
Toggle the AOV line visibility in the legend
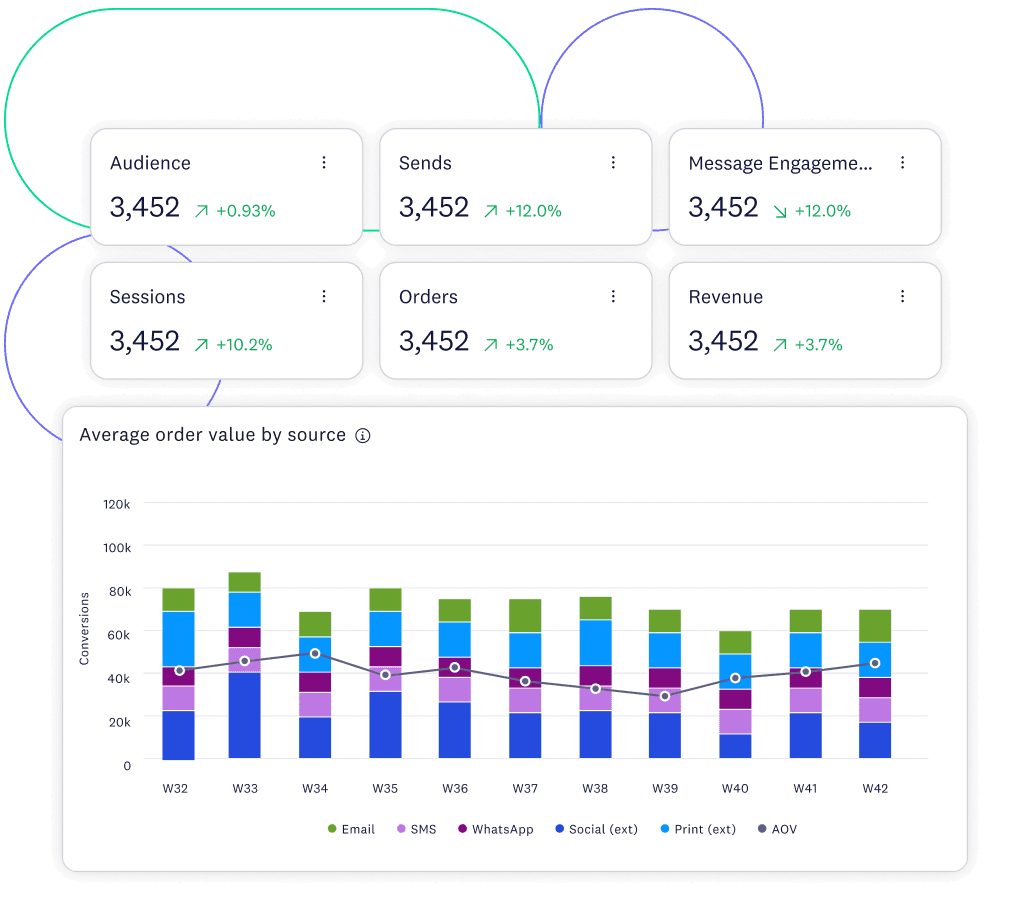[778, 829]
